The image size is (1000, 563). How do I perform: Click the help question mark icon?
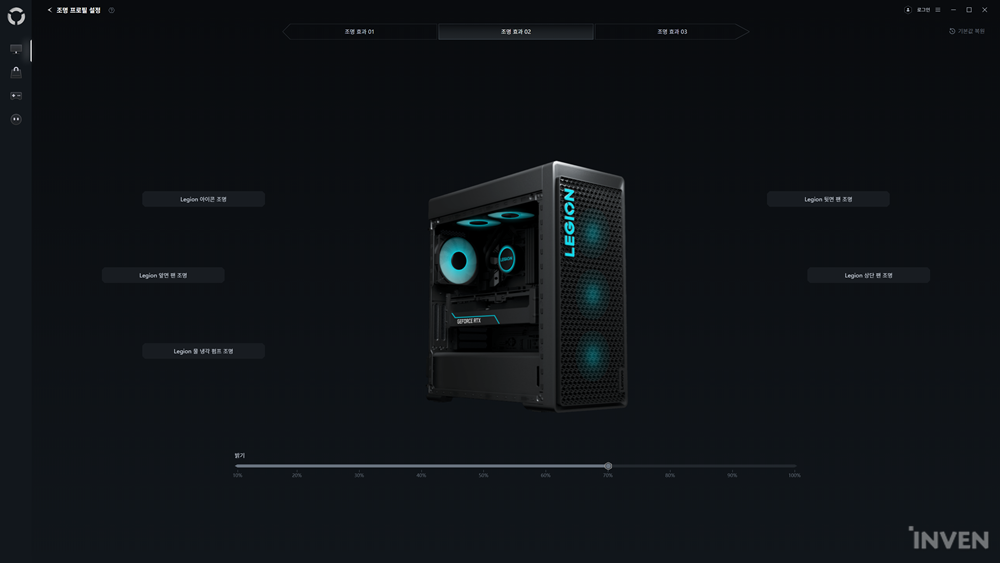tap(112, 10)
